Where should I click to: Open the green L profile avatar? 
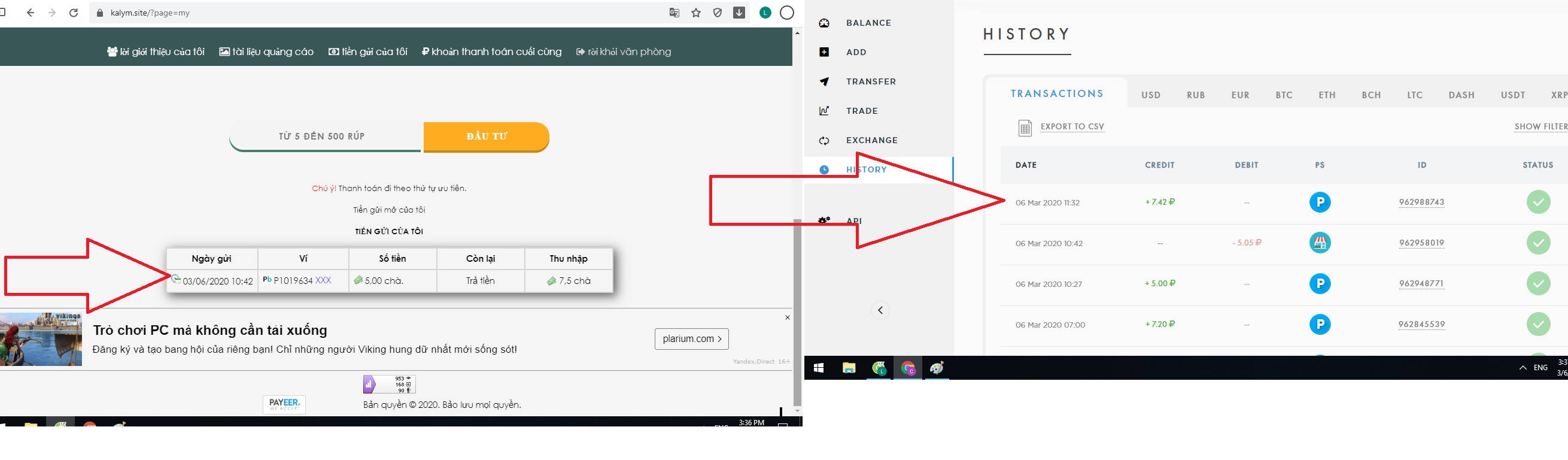765,13
